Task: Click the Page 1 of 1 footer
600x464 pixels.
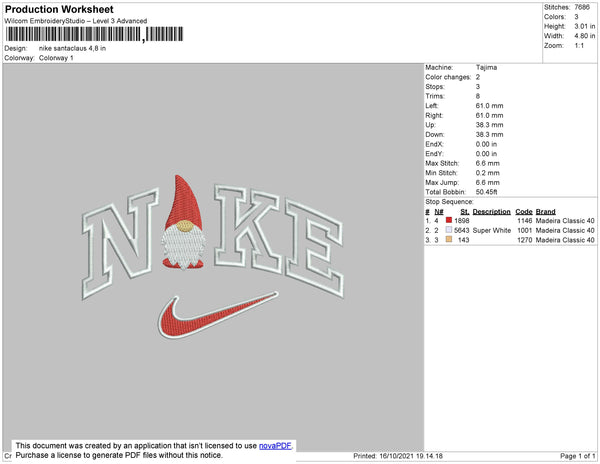Action: [577, 456]
